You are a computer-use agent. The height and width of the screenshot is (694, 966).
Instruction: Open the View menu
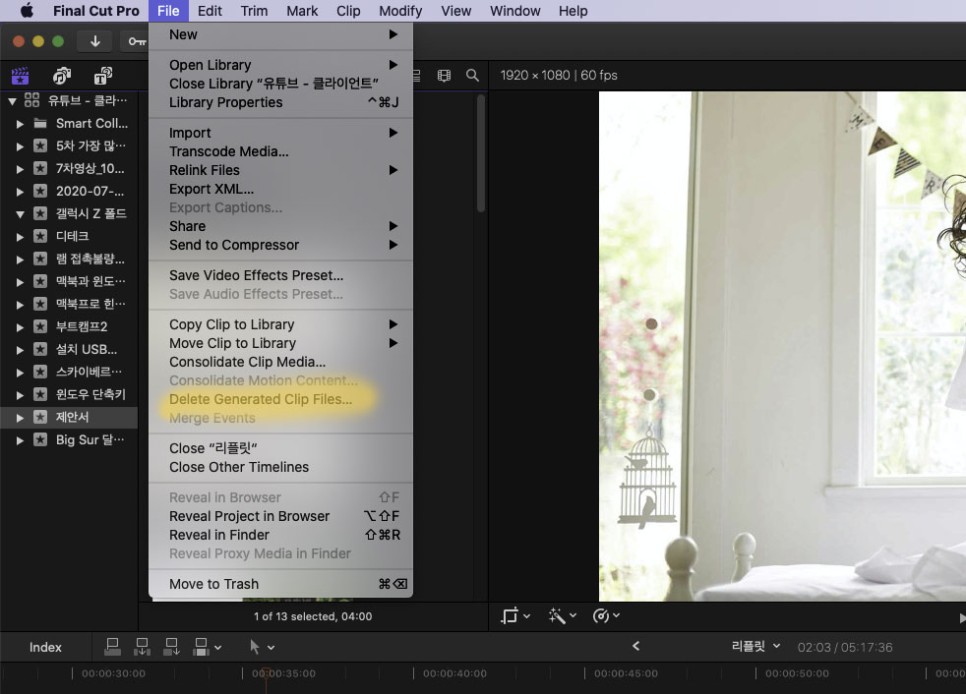456,11
